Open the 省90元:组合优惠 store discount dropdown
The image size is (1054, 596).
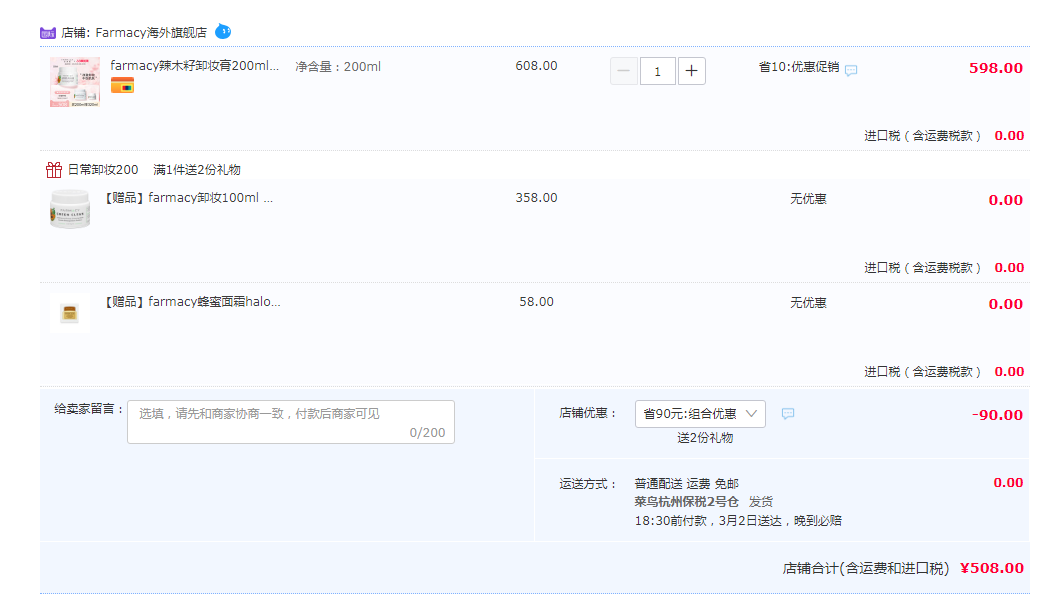pyautogui.click(x=700, y=414)
